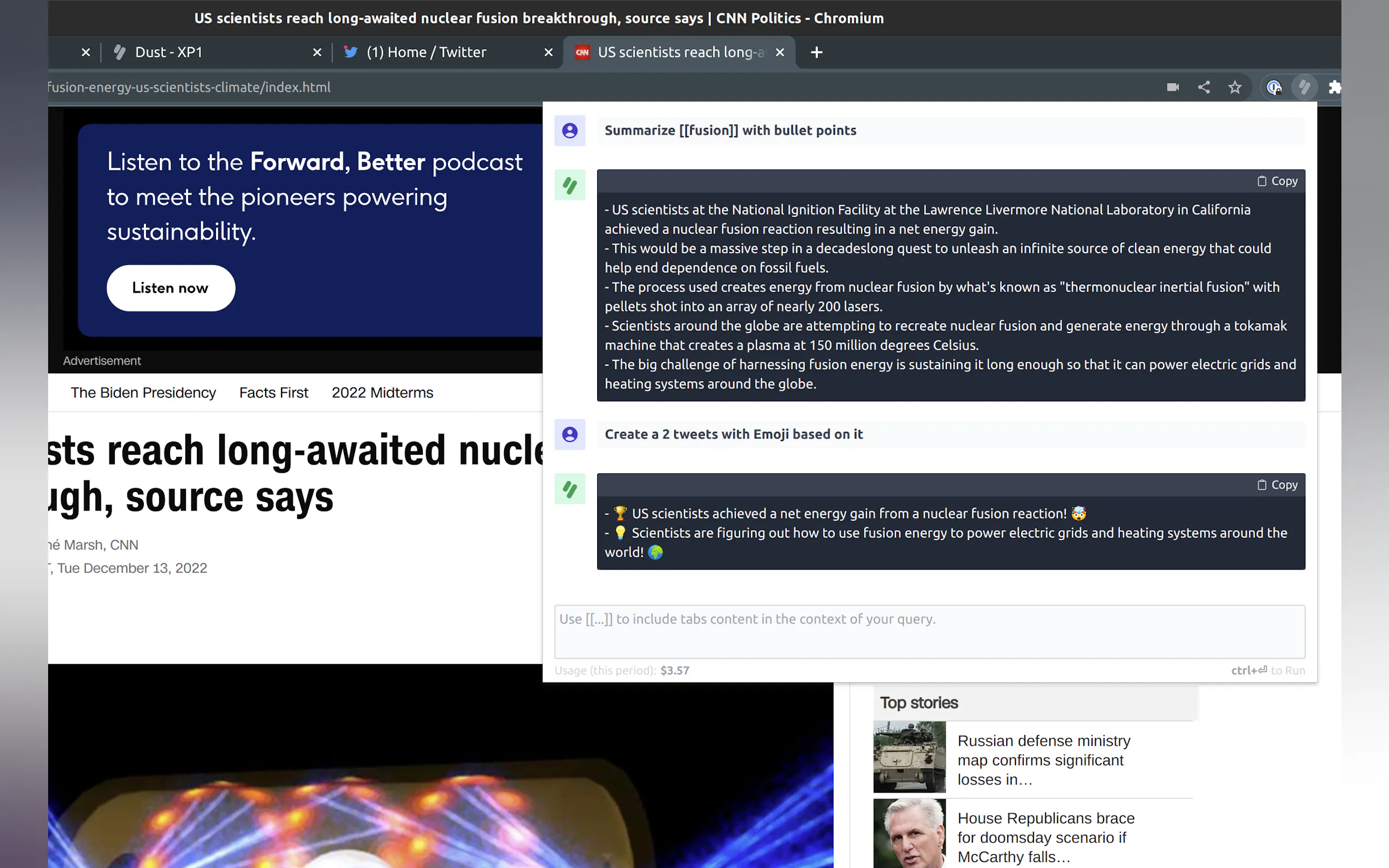Click Listen now podcast button

point(171,288)
